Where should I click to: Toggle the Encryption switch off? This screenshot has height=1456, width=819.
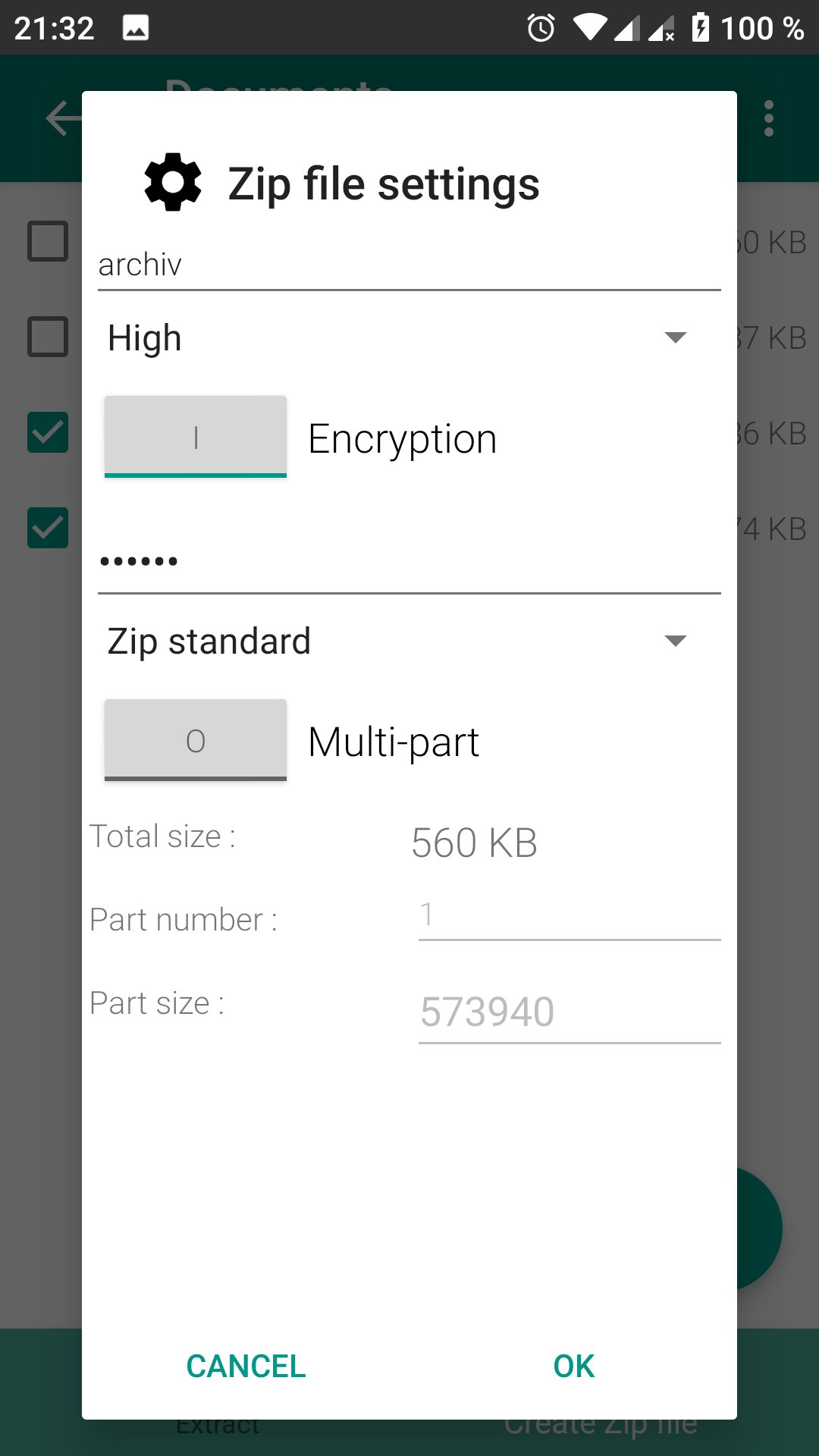coord(196,437)
